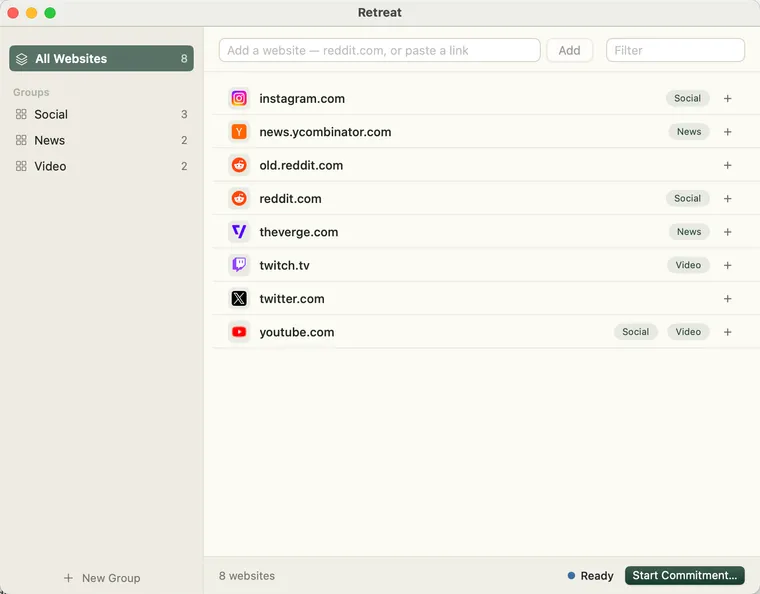Click the Social tag on instagram.com

687,98
